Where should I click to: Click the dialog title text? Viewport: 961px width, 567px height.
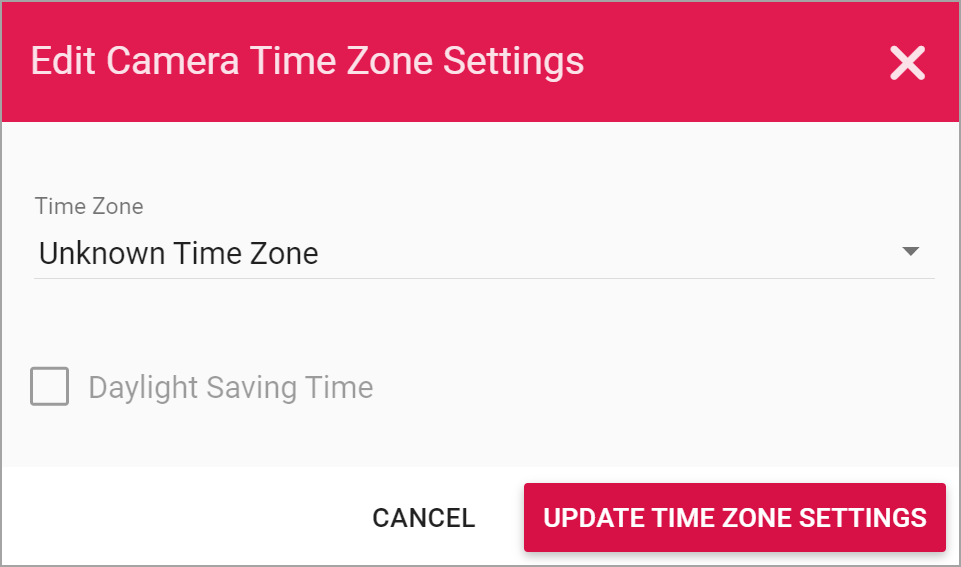point(307,61)
